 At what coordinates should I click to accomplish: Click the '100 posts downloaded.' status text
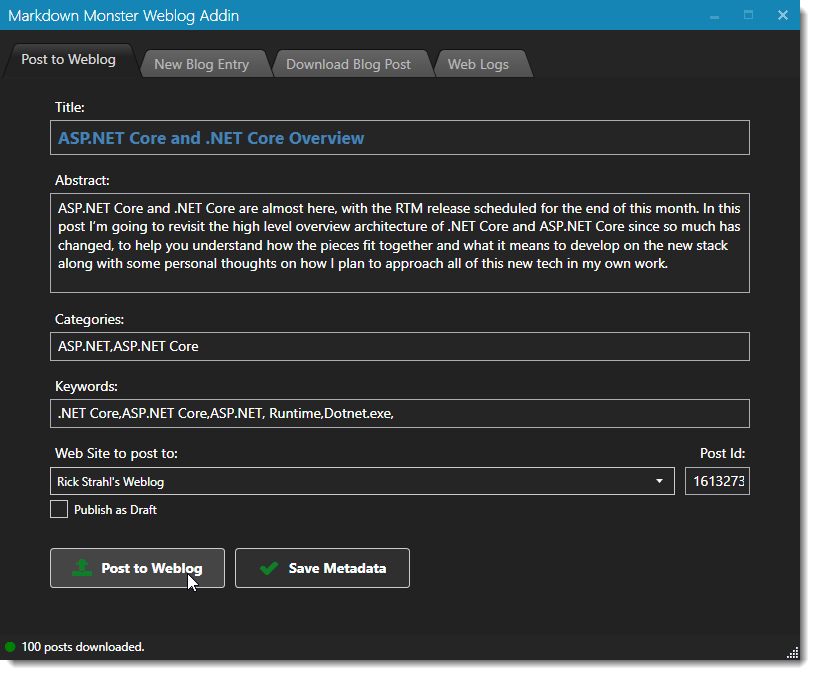coord(83,647)
